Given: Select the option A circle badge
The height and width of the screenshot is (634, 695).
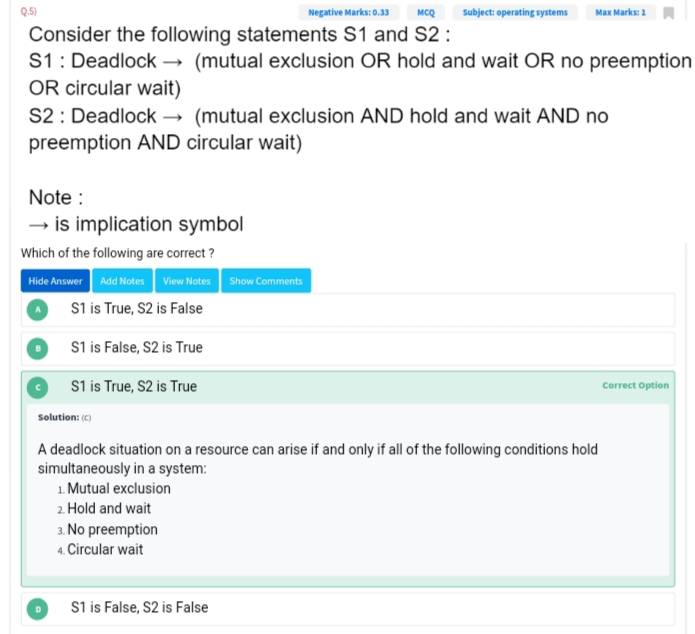Looking at the screenshot, I should coord(39,309).
